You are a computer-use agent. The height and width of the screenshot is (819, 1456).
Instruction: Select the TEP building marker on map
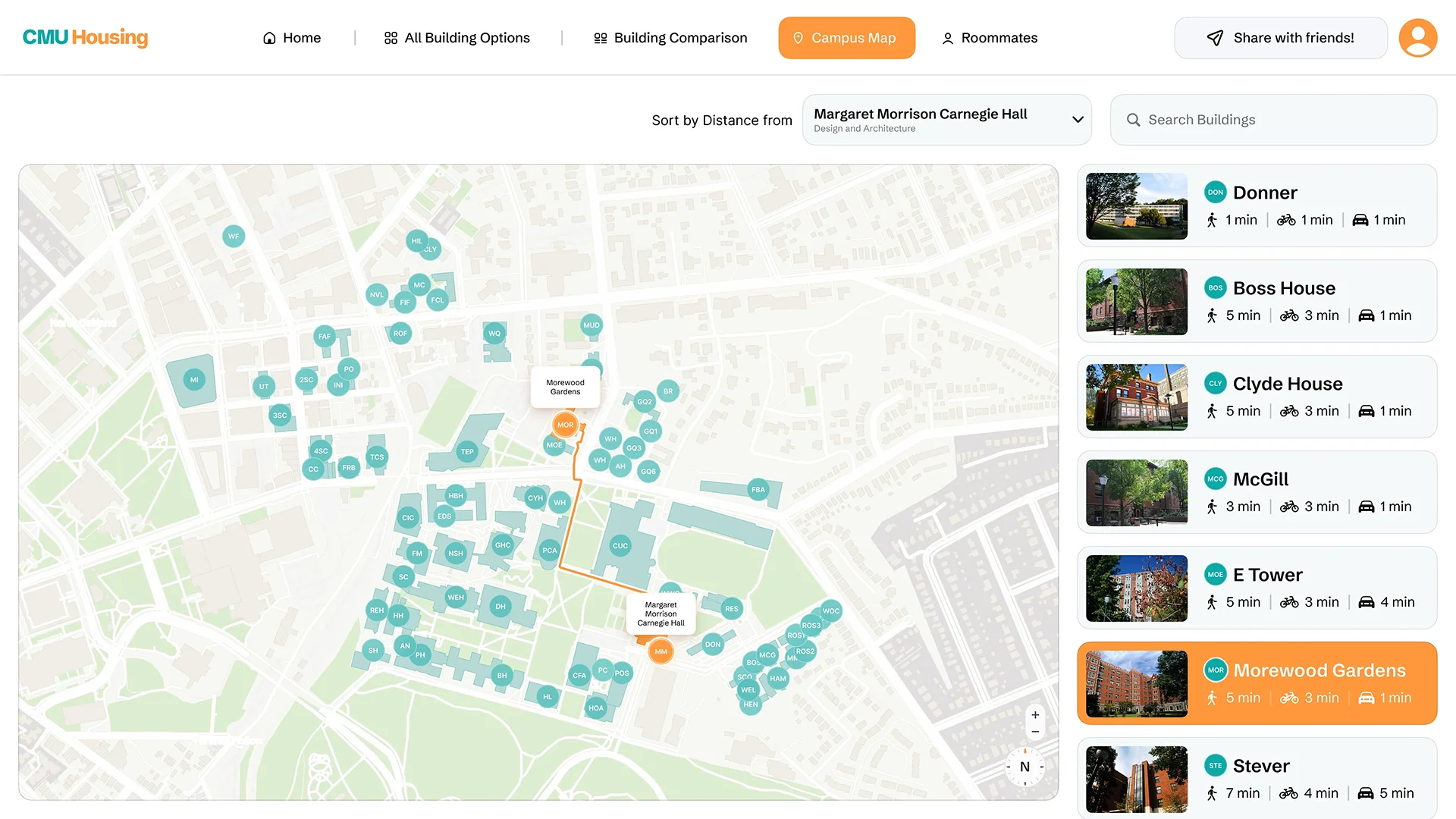point(467,452)
